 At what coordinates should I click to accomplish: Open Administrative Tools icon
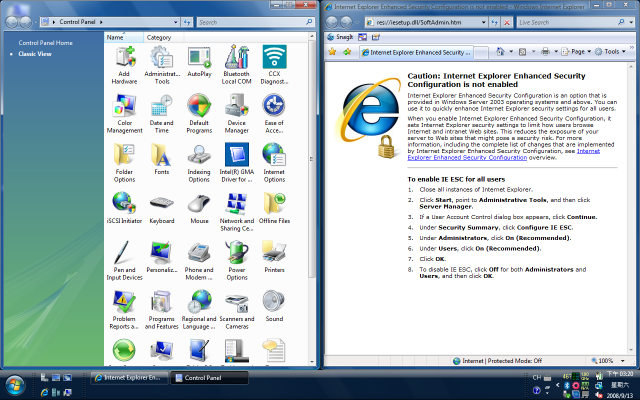point(162,65)
